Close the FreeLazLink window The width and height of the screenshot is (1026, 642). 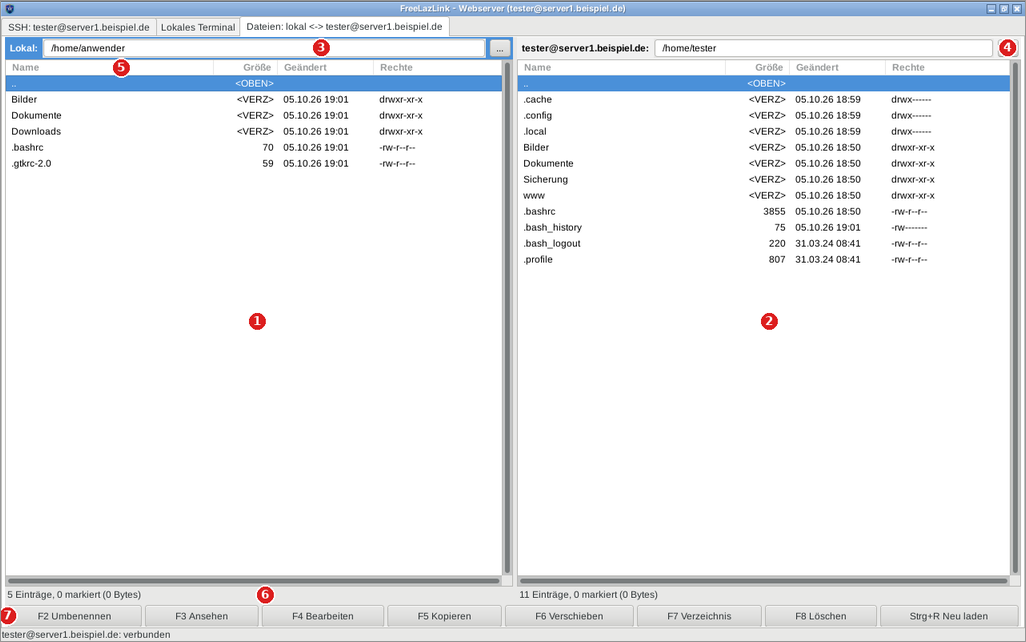pyautogui.click(x=1016, y=9)
